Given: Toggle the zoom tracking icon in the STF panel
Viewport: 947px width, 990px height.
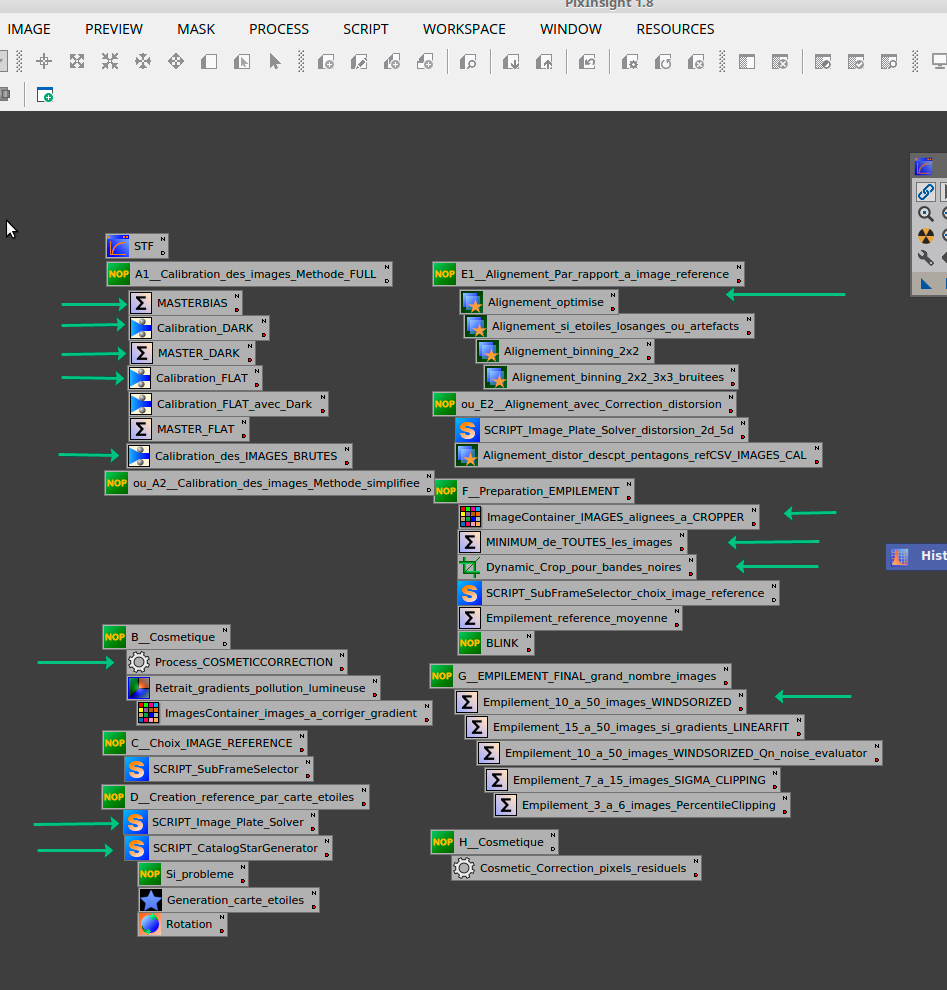Looking at the screenshot, I should coord(925,213).
